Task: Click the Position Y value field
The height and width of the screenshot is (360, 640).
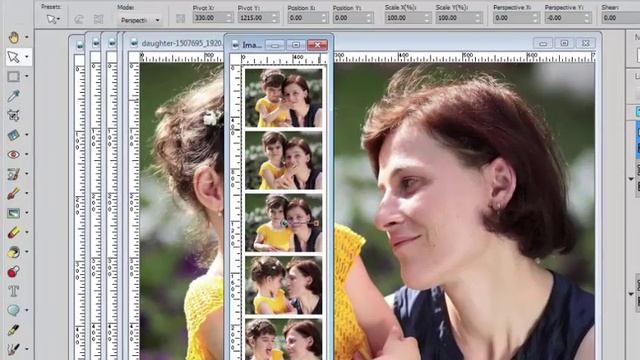Action: coord(349,18)
